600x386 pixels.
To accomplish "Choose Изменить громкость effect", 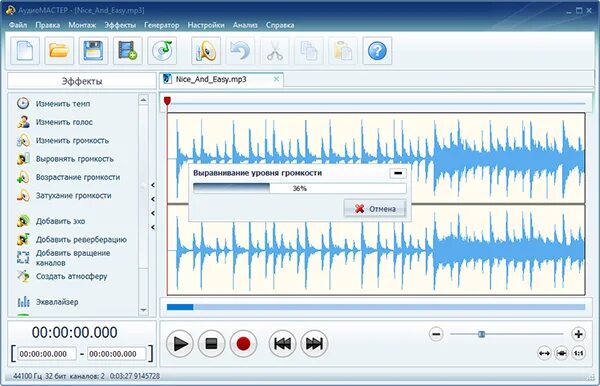I will (63, 140).
